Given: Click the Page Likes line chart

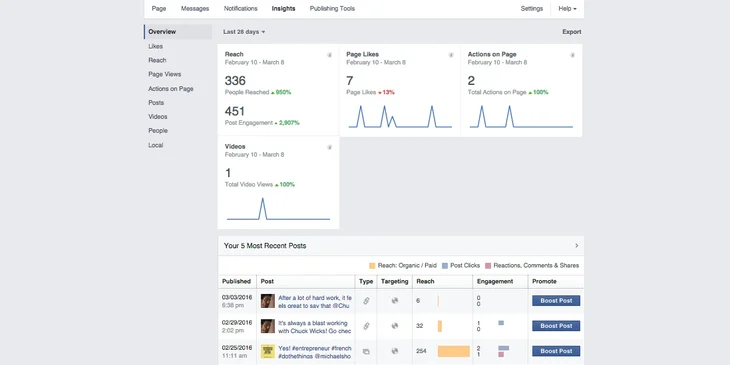Looking at the screenshot, I should click(x=400, y=116).
